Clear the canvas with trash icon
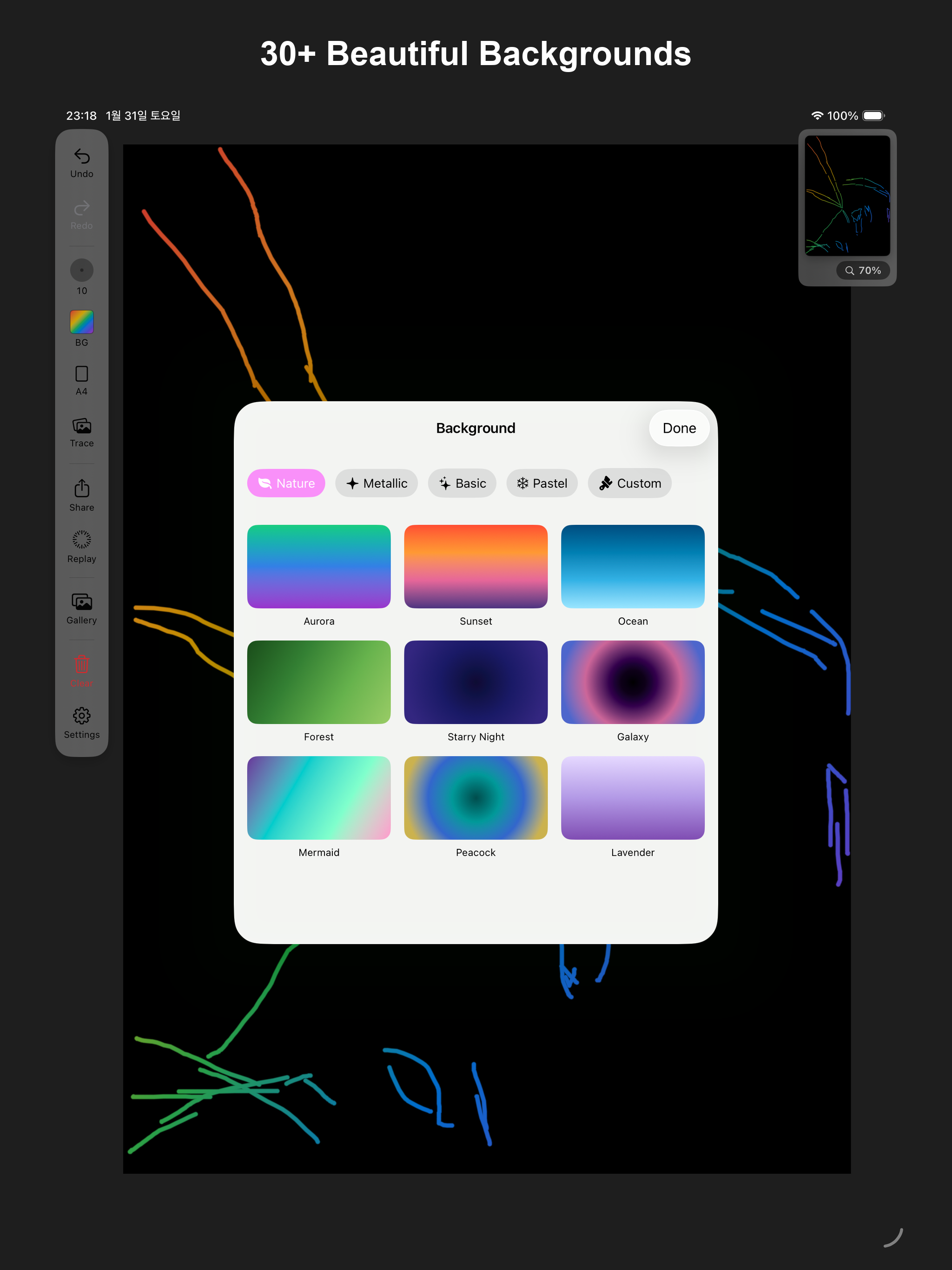This screenshot has height=1270, width=952. tap(81, 670)
